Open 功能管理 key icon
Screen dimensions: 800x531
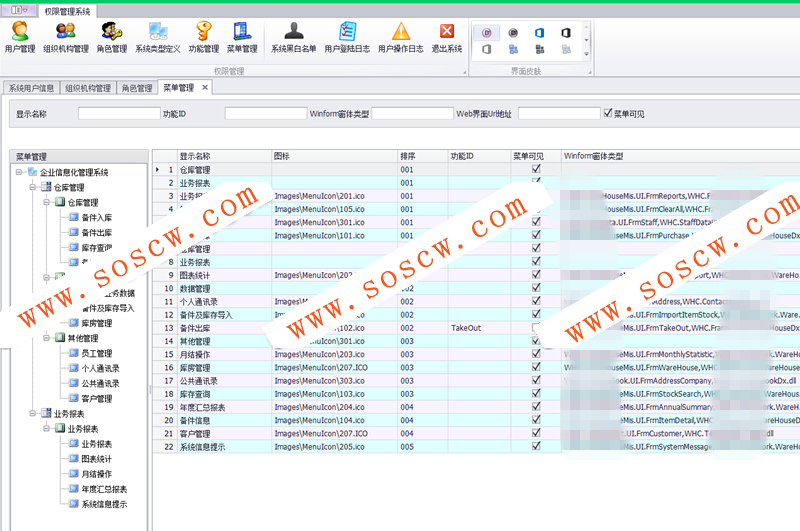point(204,37)
